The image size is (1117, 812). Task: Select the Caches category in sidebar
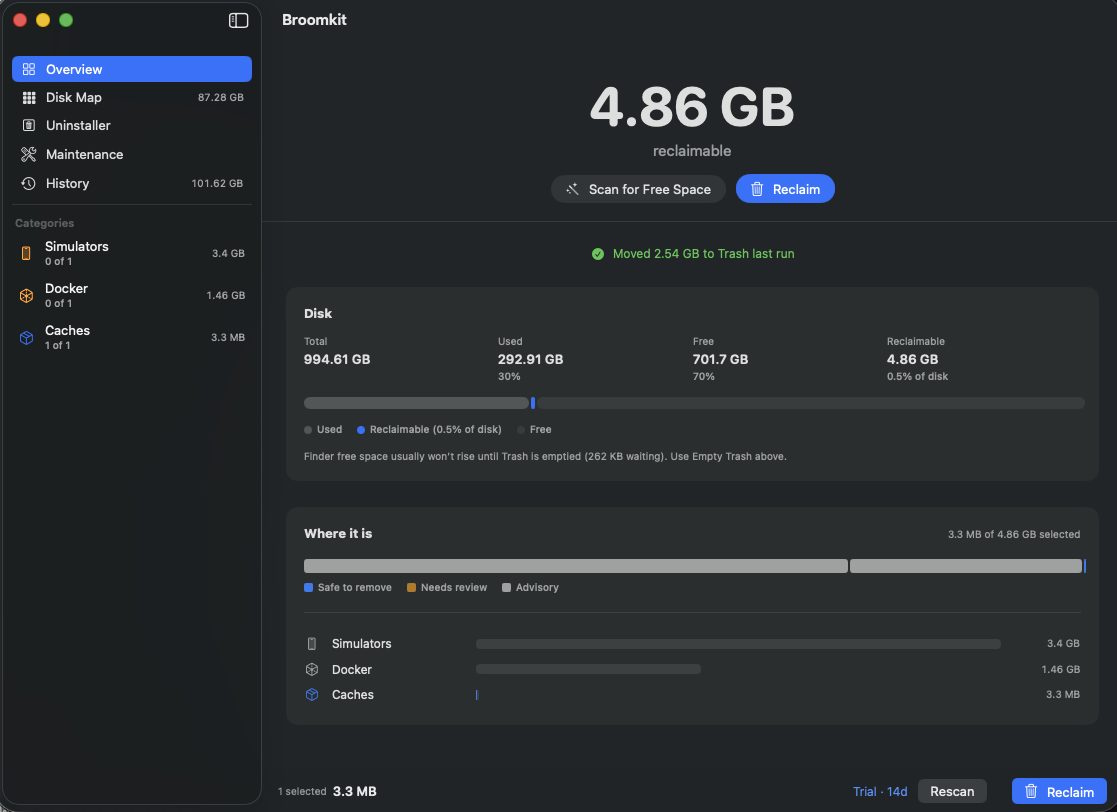click(132, 337)
